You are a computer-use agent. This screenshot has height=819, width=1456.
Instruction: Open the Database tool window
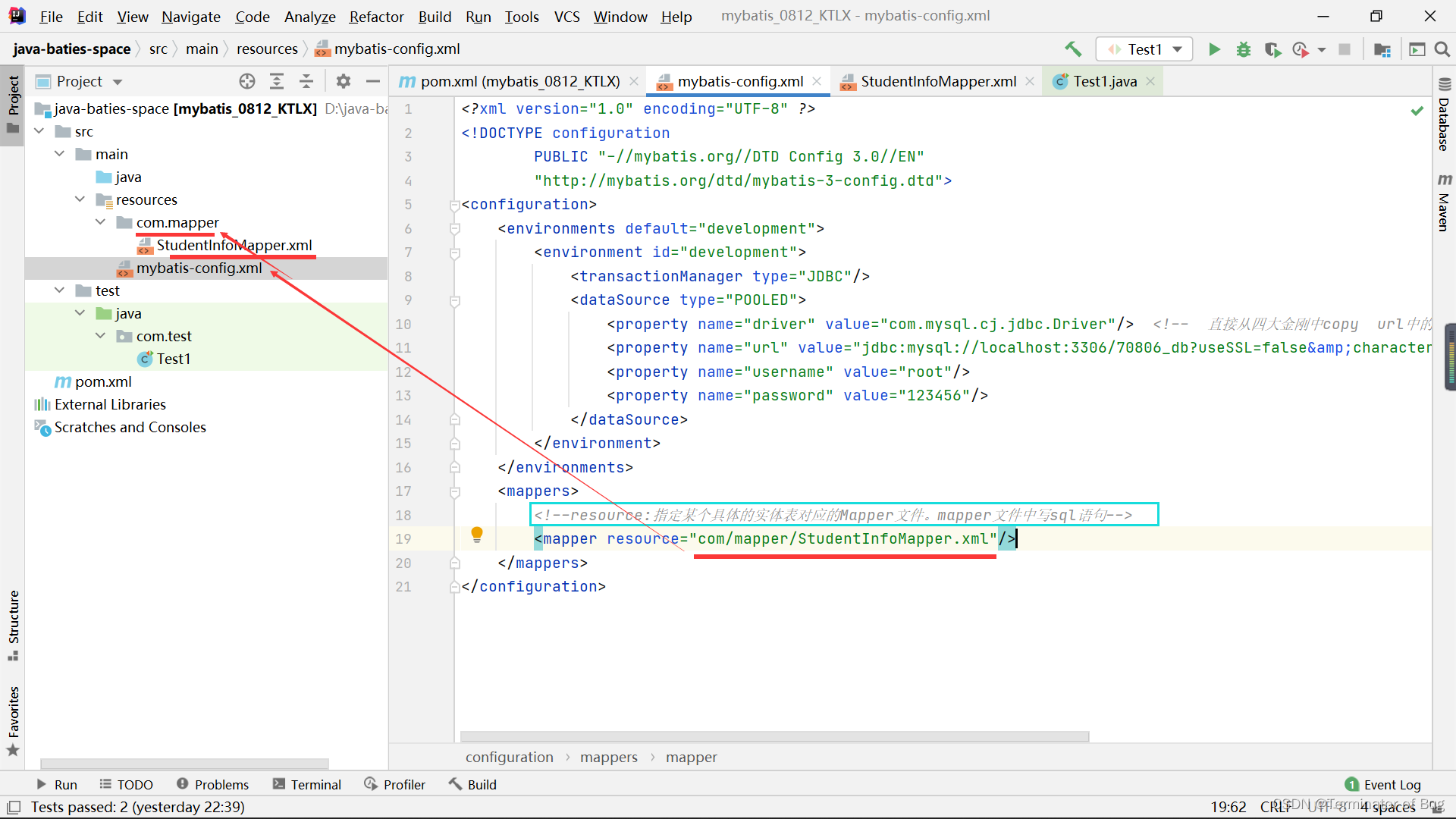click(x=1444, y=115)
